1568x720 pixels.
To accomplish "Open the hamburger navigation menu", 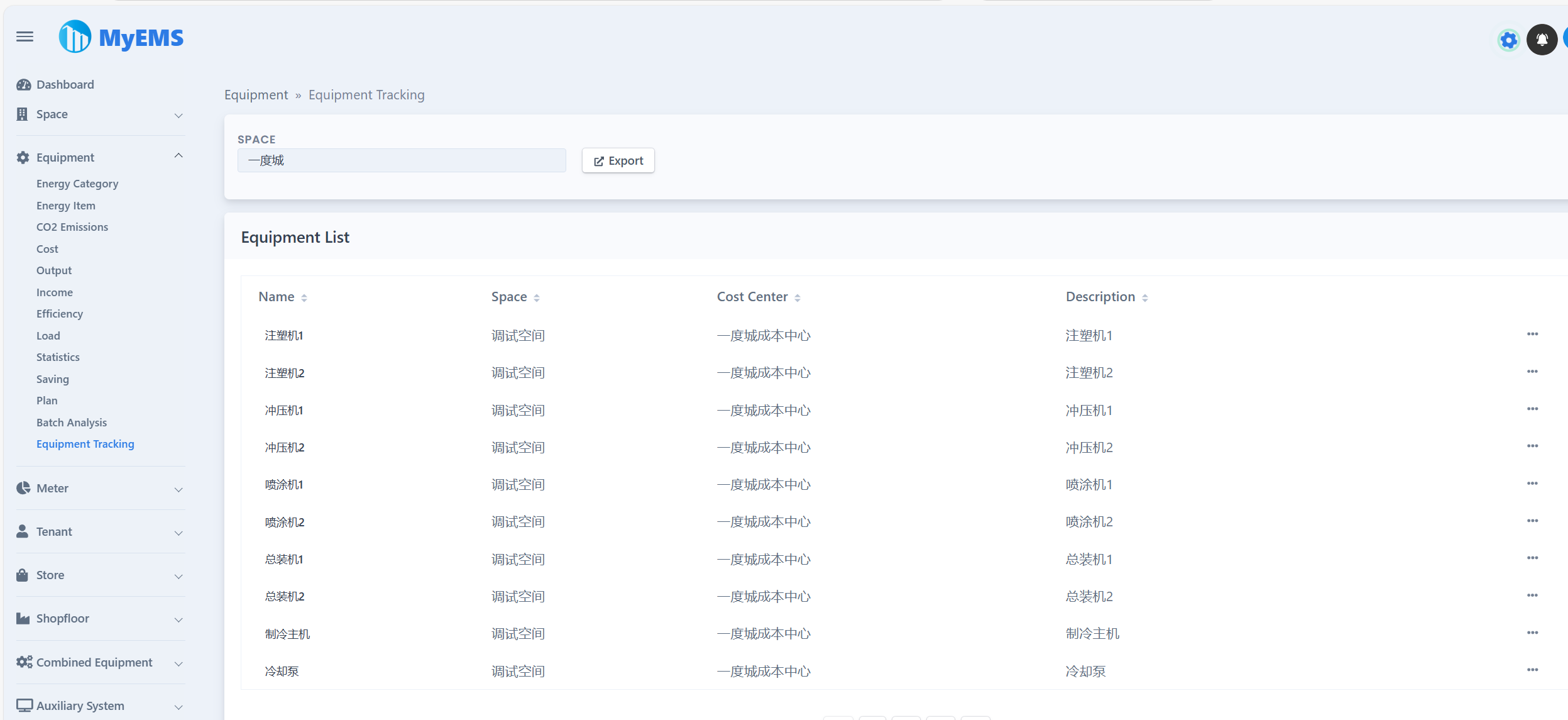I will (x=25, y=36).
